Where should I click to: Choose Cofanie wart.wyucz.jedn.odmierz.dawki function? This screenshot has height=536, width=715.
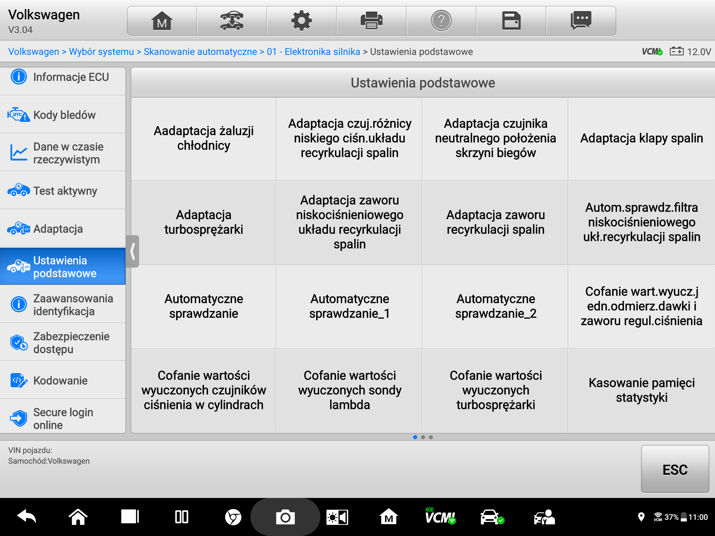tap(642, 306)
